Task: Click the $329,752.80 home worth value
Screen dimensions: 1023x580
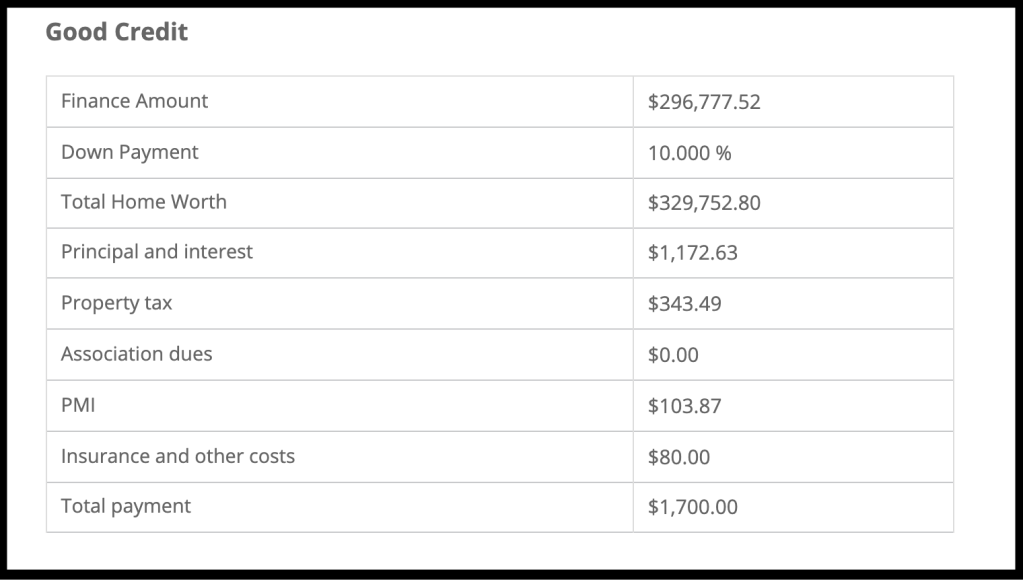Action: (x=704, y=203)
